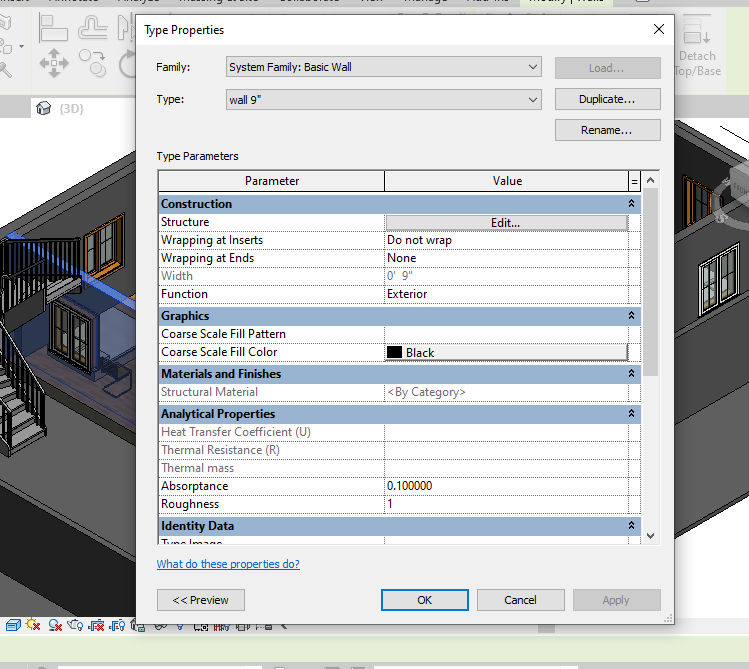This screenshot has width=749, height=669.
Task: Click the '=' column header
Action: (634, 181)
